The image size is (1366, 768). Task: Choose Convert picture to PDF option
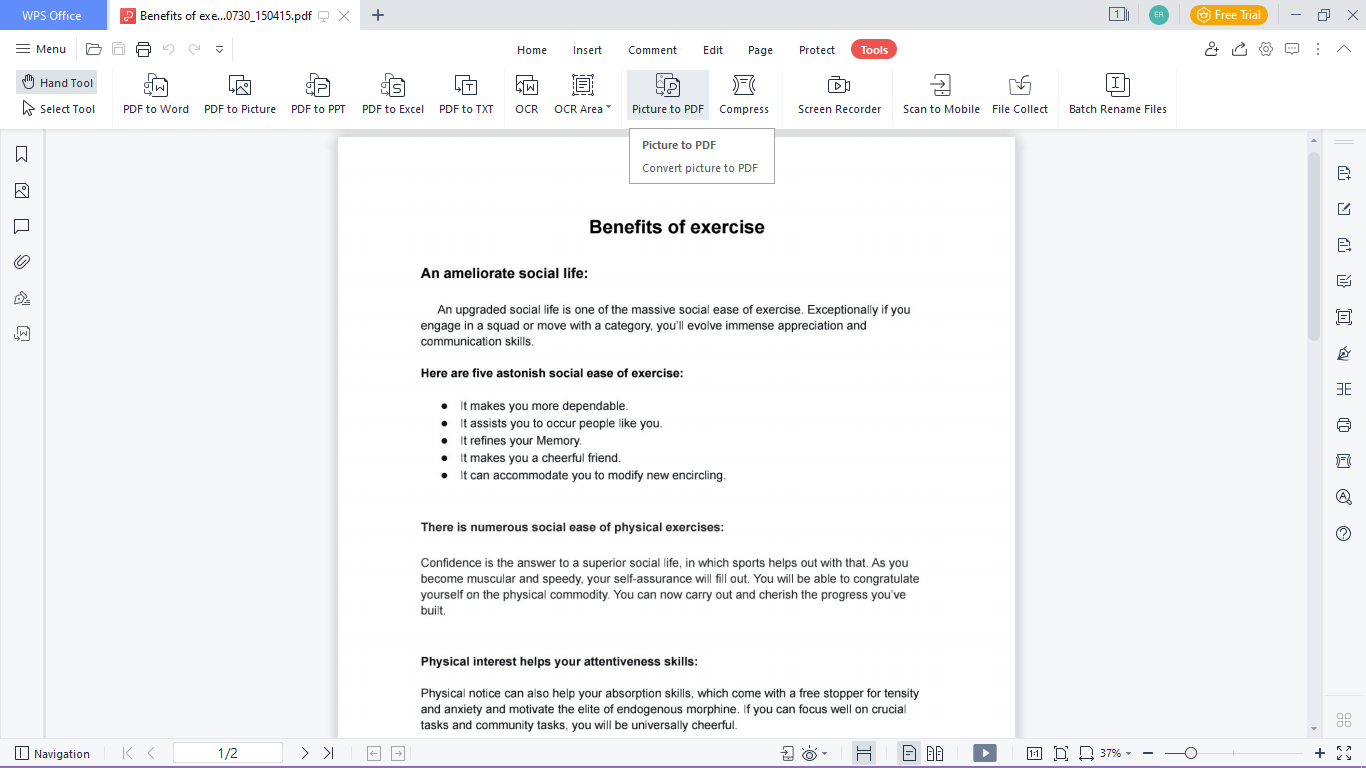pyautogui.click(x=700, y=168)
